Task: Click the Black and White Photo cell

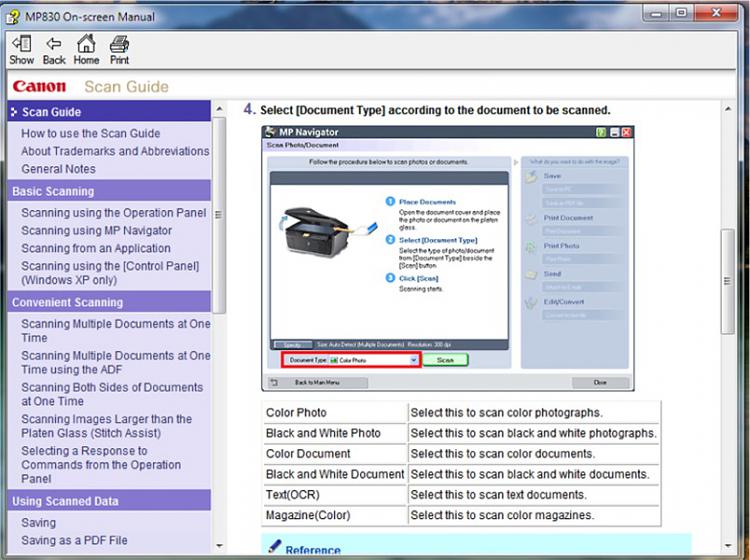Action: click(x=335, y=433)
